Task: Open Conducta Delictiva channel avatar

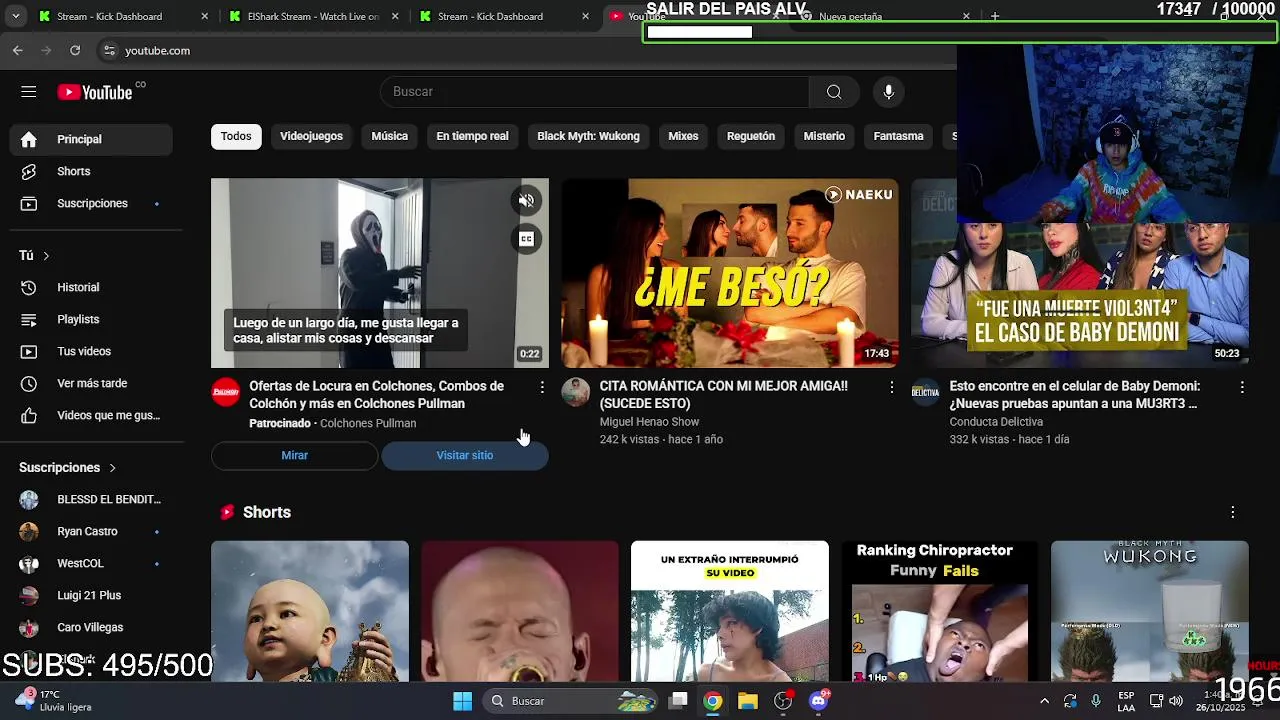Action: [925, 392]
